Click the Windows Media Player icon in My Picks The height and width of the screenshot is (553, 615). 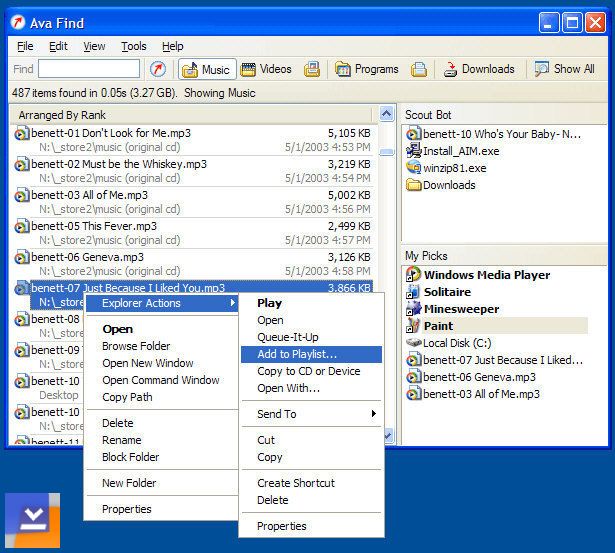(413, 275)
